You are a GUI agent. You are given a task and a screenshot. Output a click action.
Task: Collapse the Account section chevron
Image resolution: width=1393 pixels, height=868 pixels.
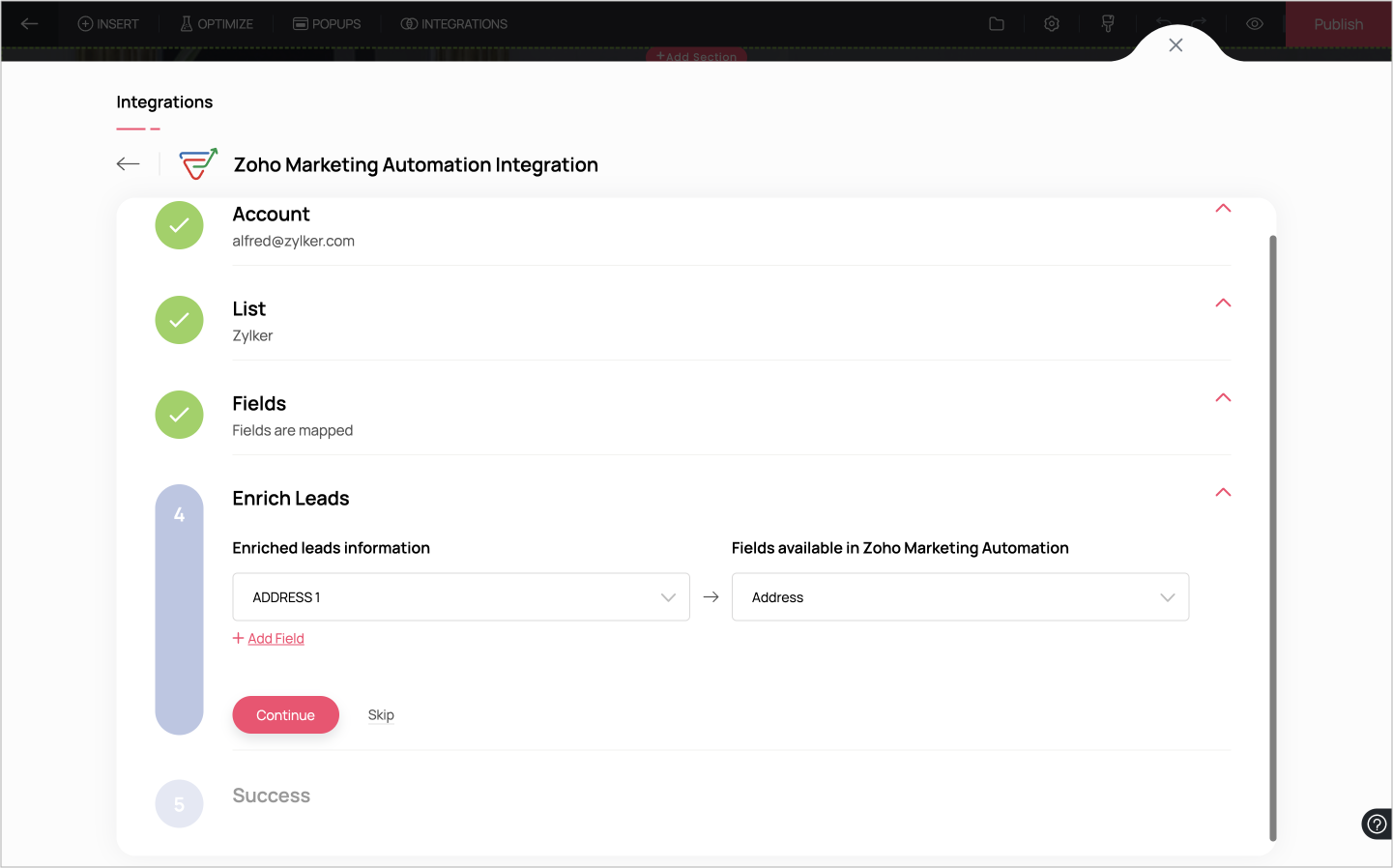1223,209
